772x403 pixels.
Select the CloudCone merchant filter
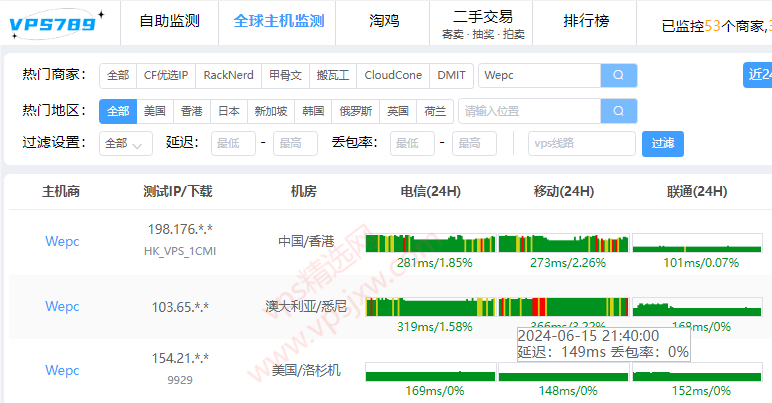(x=393, y=75)
